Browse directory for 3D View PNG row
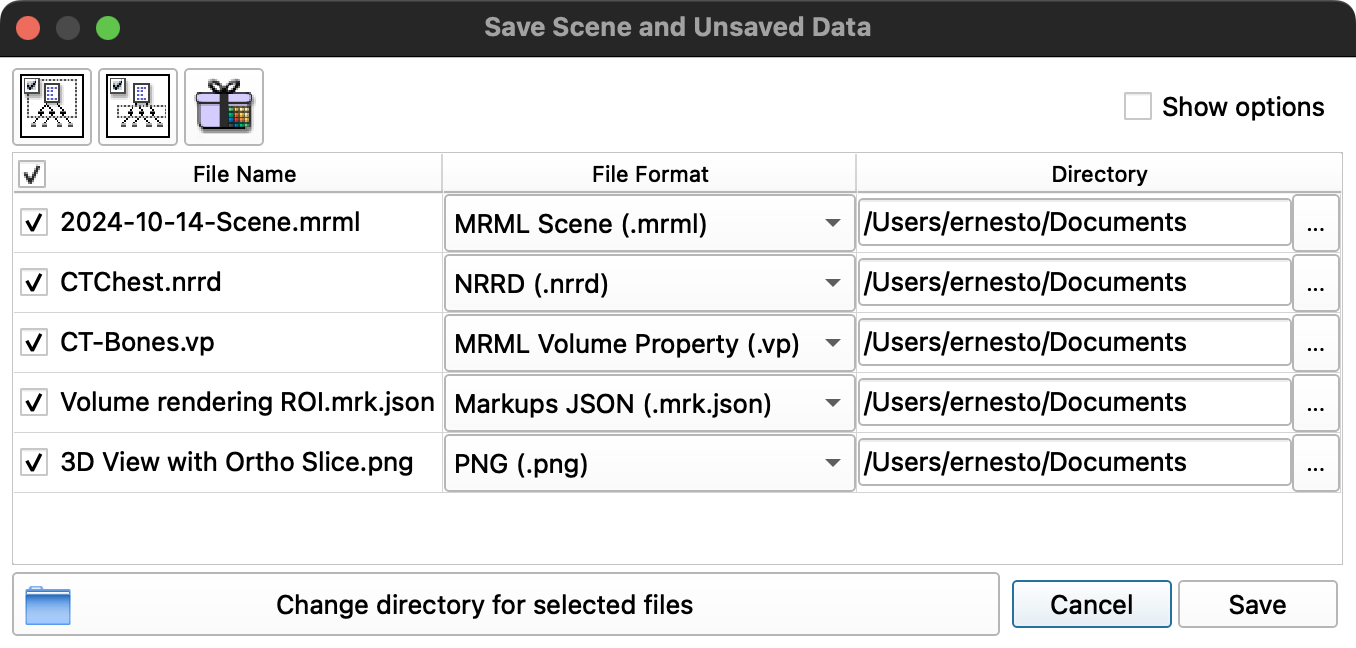The width and height of the screenshot is (1356, 648). click(x=1315, y=464)
